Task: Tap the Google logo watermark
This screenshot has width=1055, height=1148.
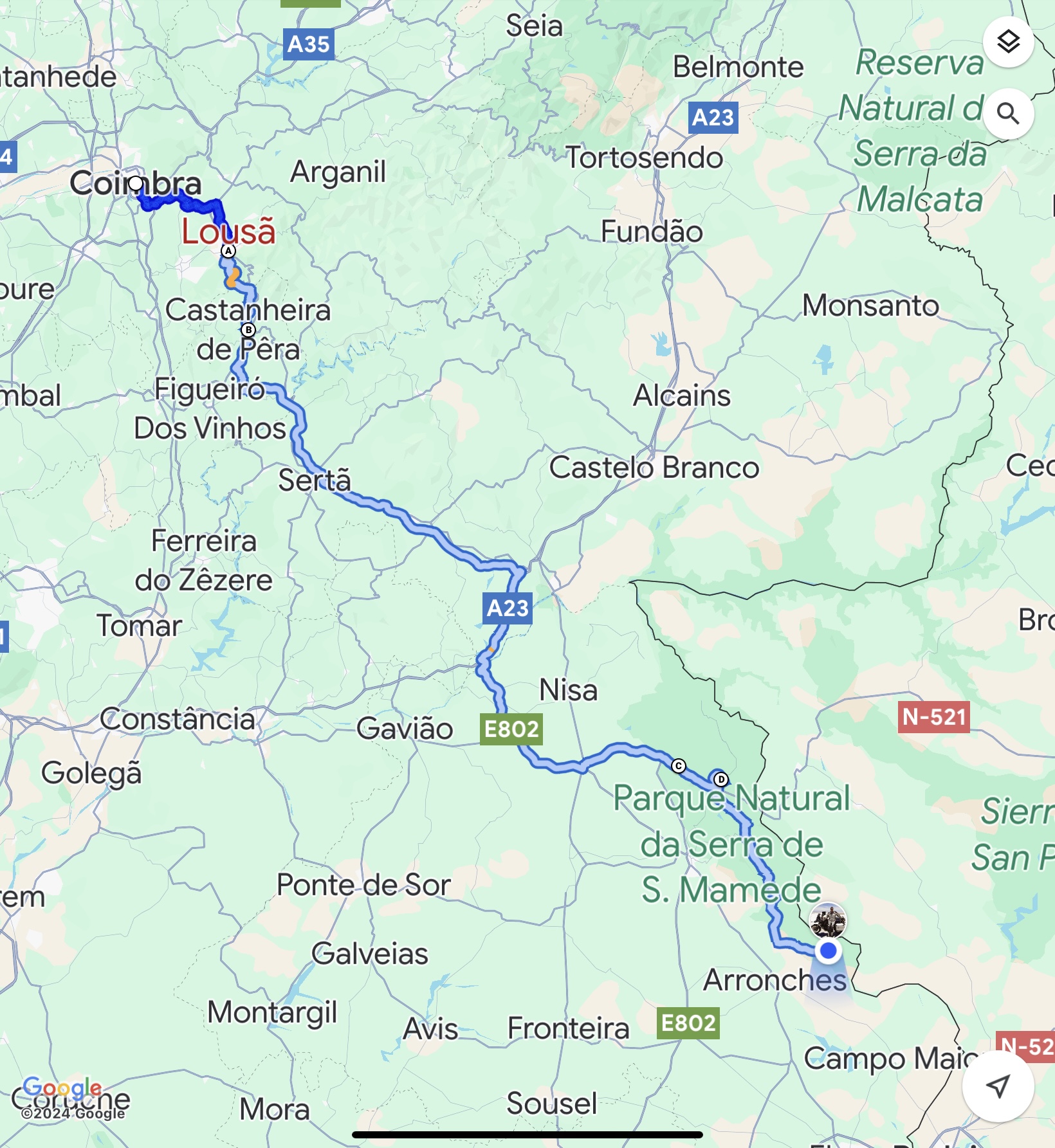Action: (62, 1088)
